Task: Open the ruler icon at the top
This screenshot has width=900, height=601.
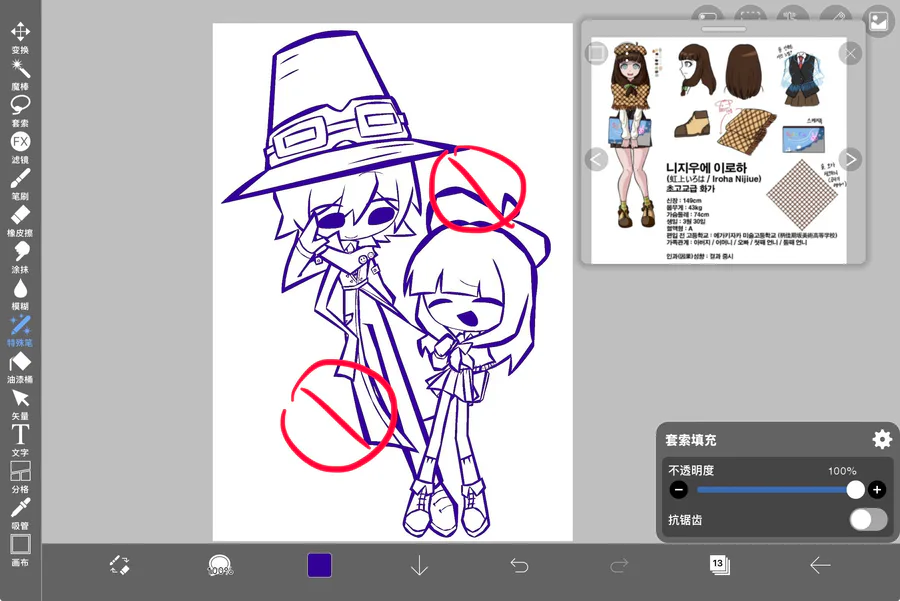Action: tap(836, 15)
